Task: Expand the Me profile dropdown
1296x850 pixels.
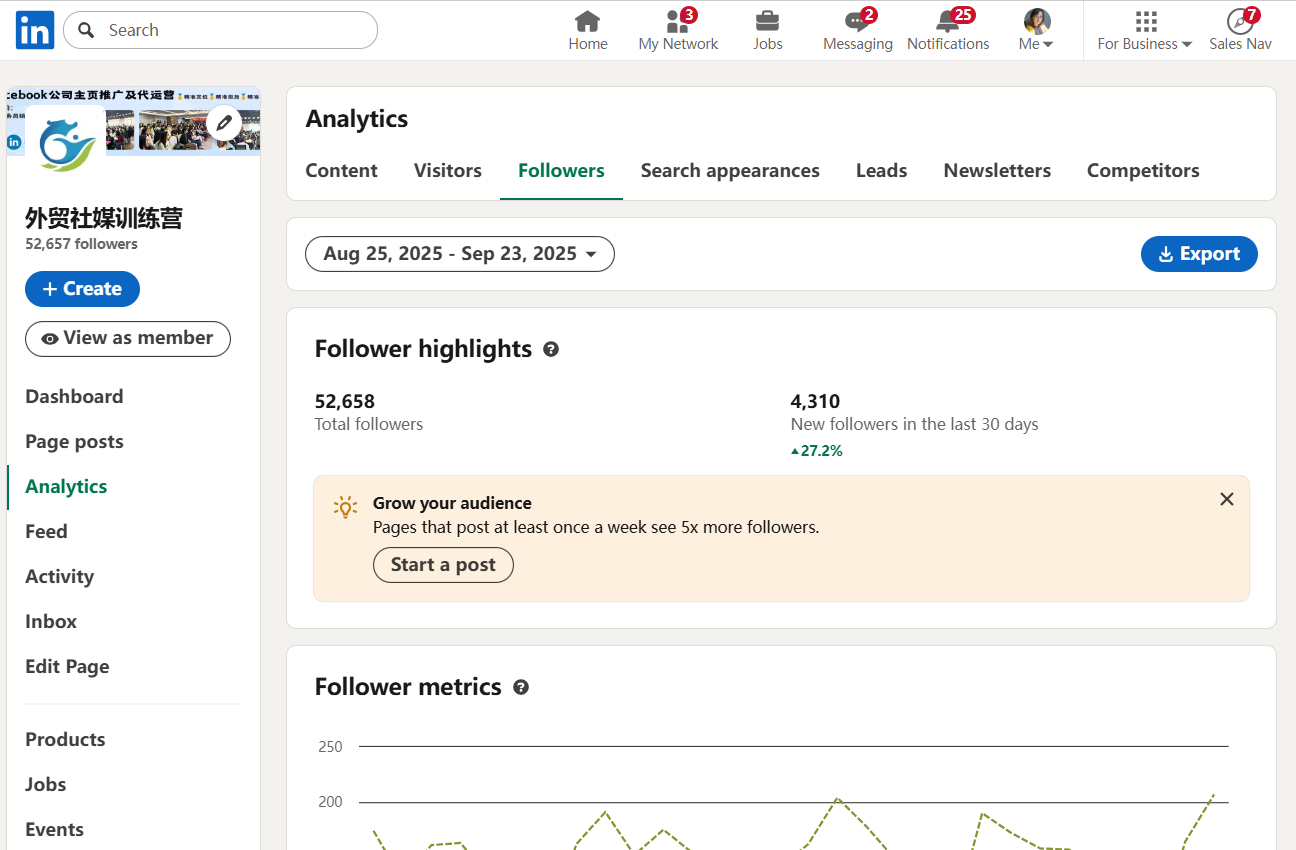Action: 1037,30
